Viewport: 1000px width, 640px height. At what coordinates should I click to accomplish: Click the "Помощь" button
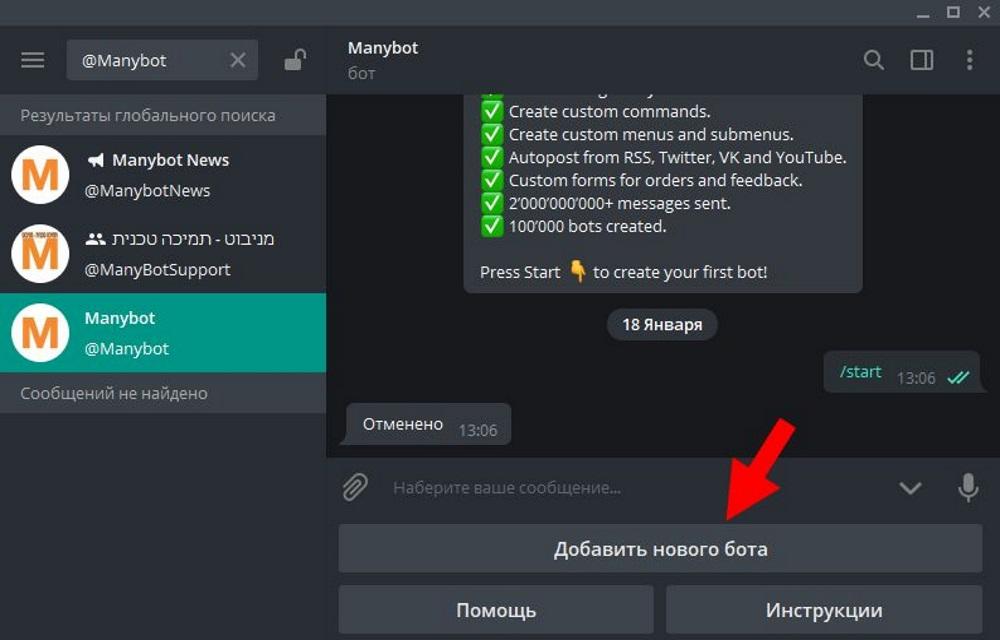tap(496, 610)
